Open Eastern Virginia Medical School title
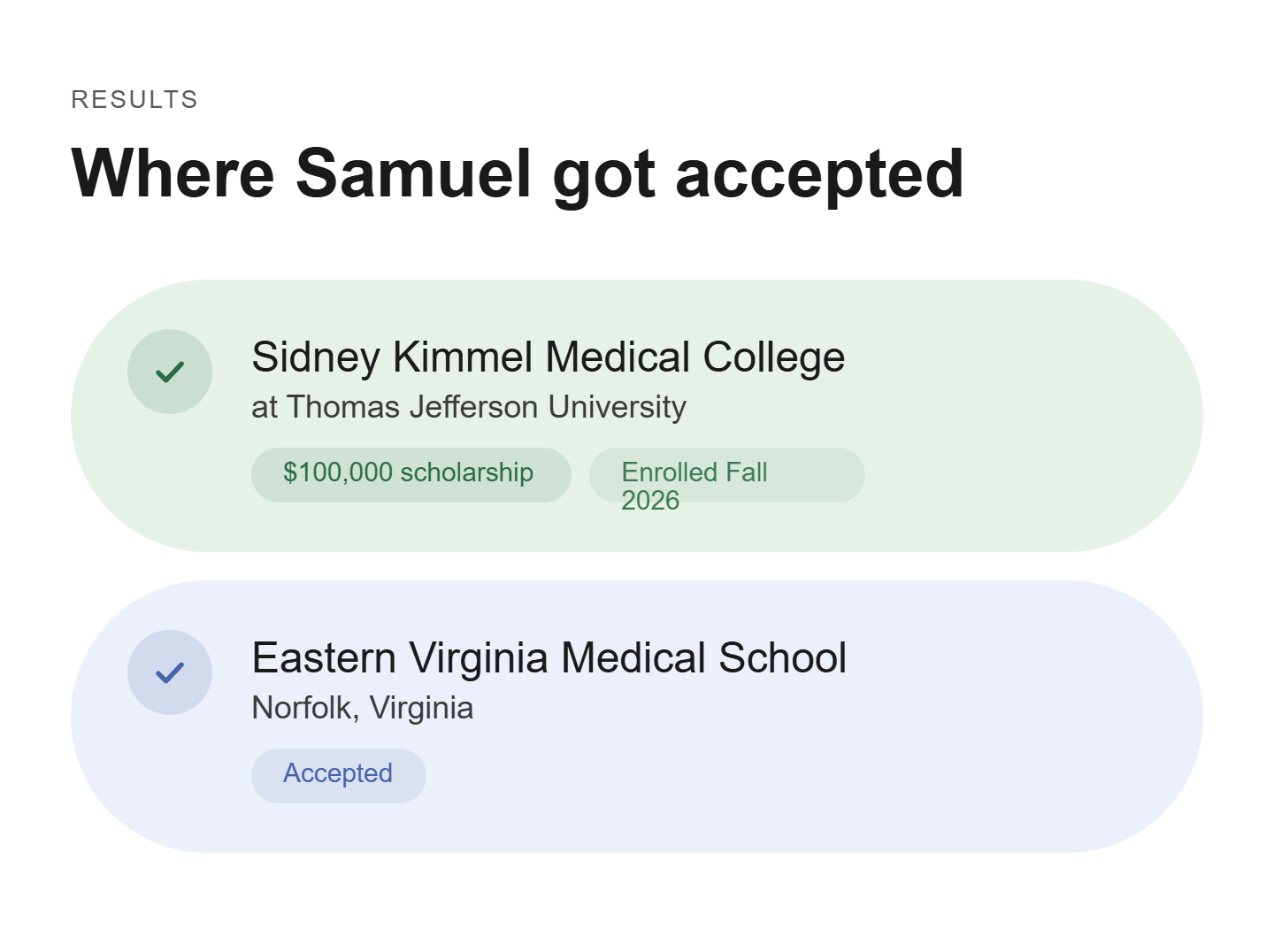Image resolution: width=1274 pixels, height=952 pixels. point(549,658)
